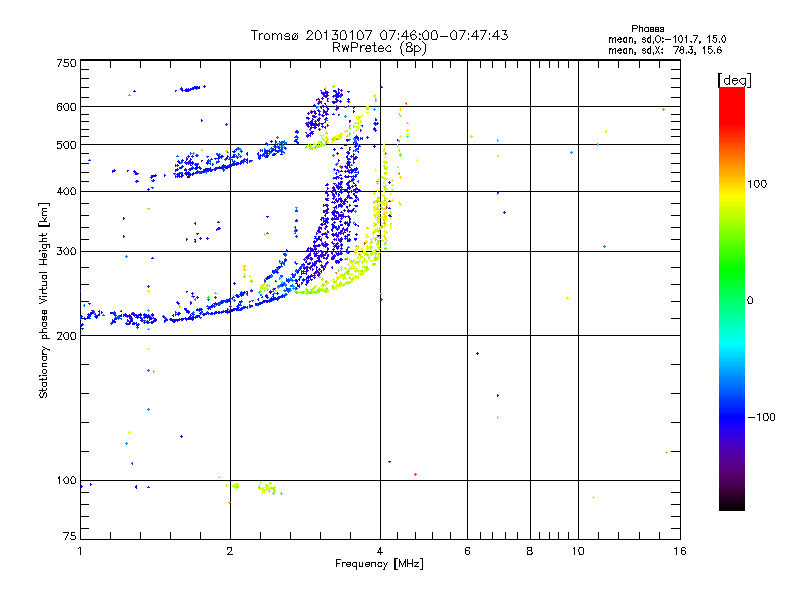Click the '[deg]' colorbar label
The height and width of the screenshot is (600, 800).
(x=734, y=80)
